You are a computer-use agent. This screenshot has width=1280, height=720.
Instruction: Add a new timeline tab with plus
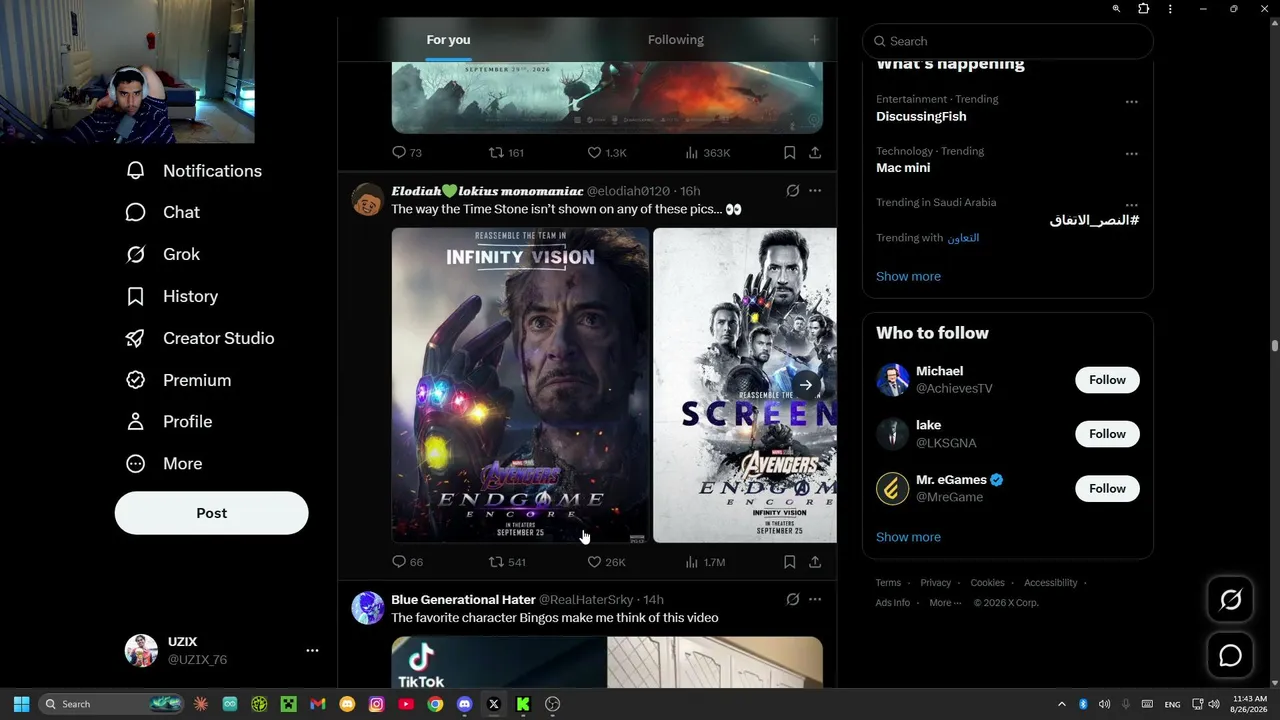pos(814,40)
